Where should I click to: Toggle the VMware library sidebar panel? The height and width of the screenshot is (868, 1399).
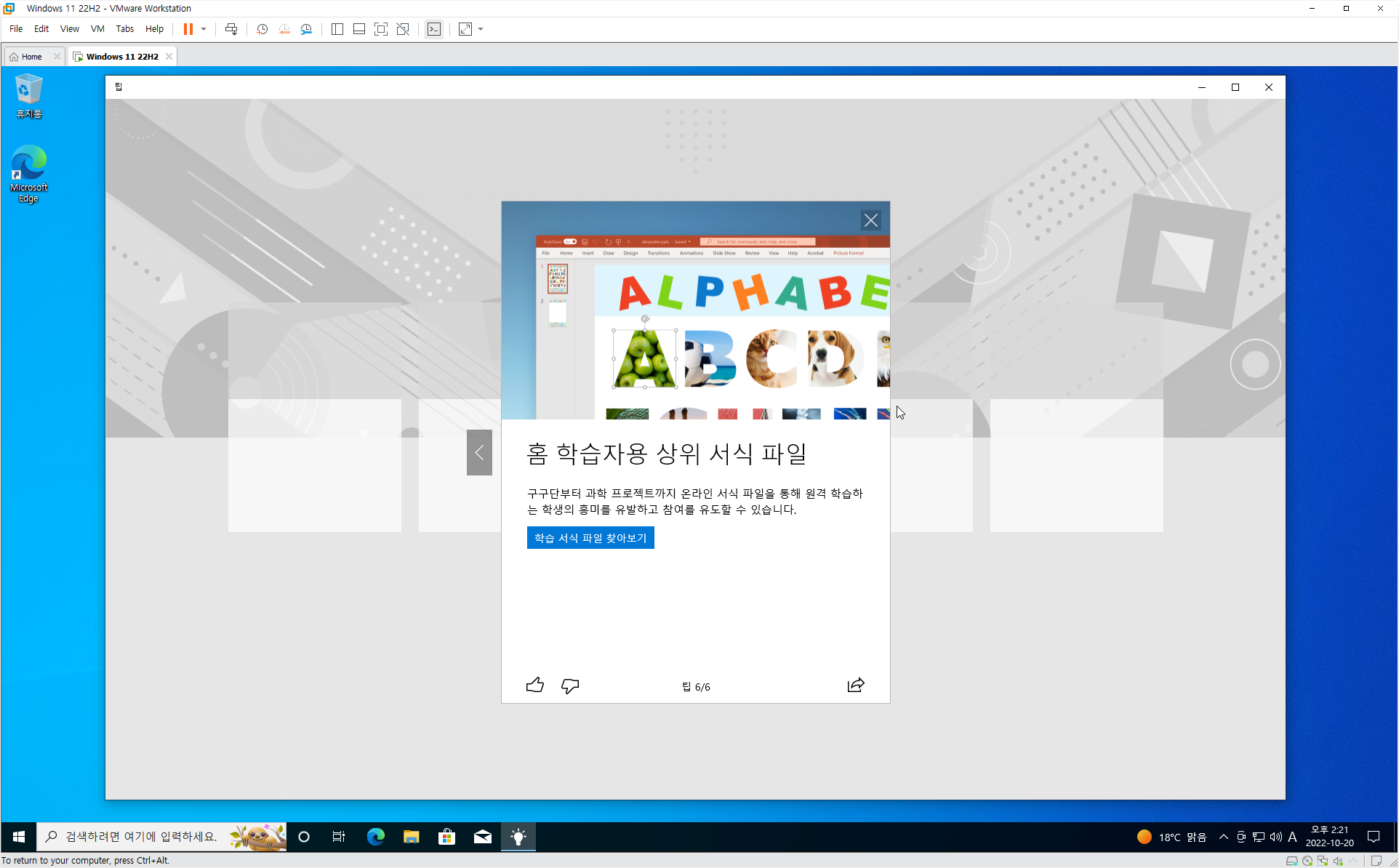[x=337, y=29]
